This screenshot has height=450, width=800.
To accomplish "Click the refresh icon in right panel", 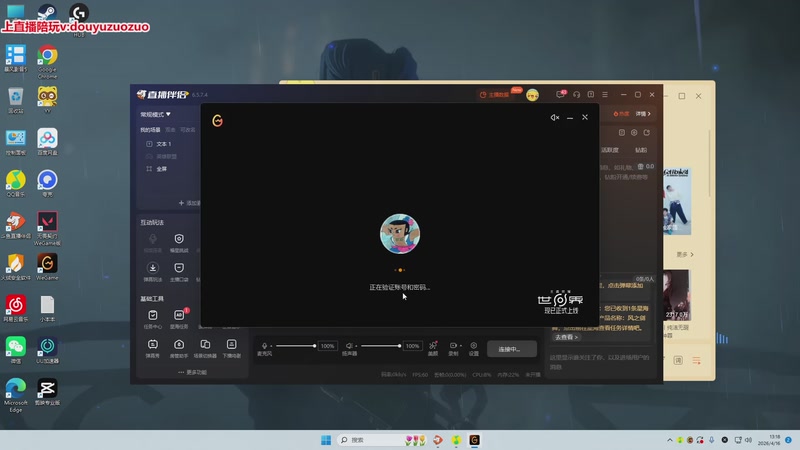I will [x=646, y=133].
